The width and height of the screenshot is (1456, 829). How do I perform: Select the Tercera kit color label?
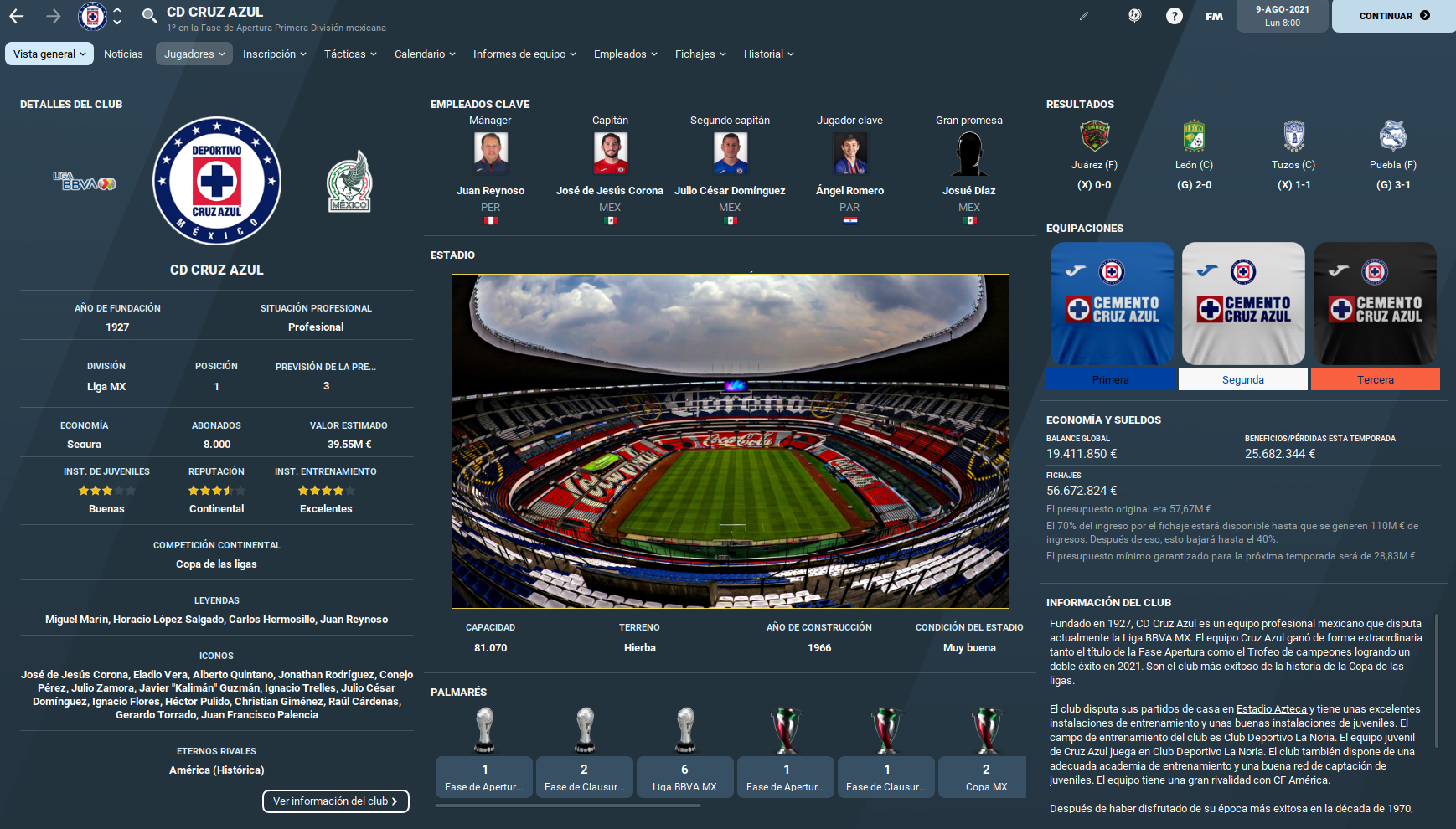pyautogui.click(x=1376, y=379)
